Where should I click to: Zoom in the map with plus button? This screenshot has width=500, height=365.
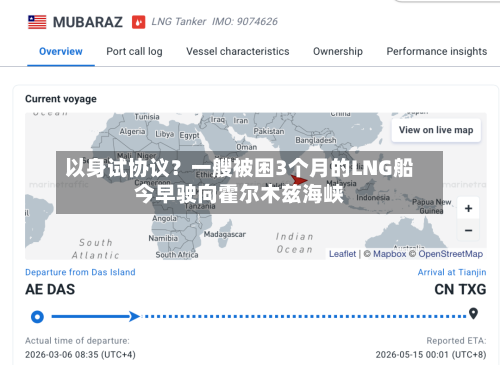468,208
